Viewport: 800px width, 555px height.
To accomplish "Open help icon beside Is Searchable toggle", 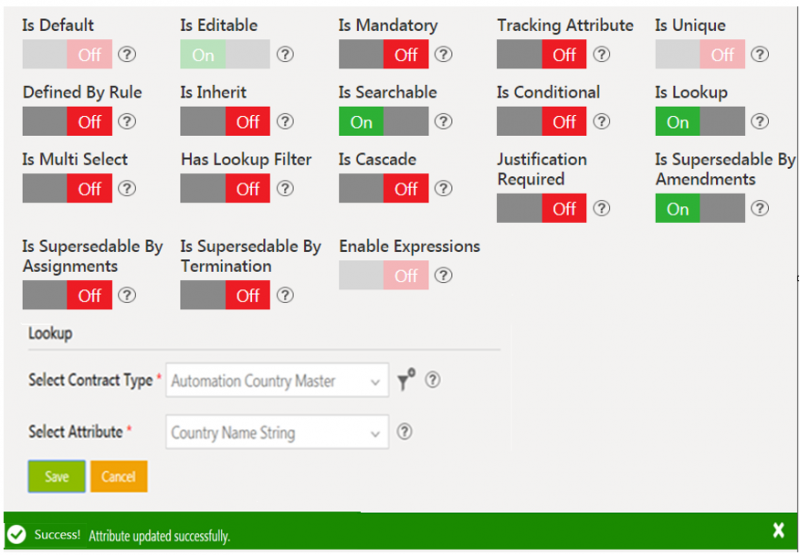I will pos(444,122).
